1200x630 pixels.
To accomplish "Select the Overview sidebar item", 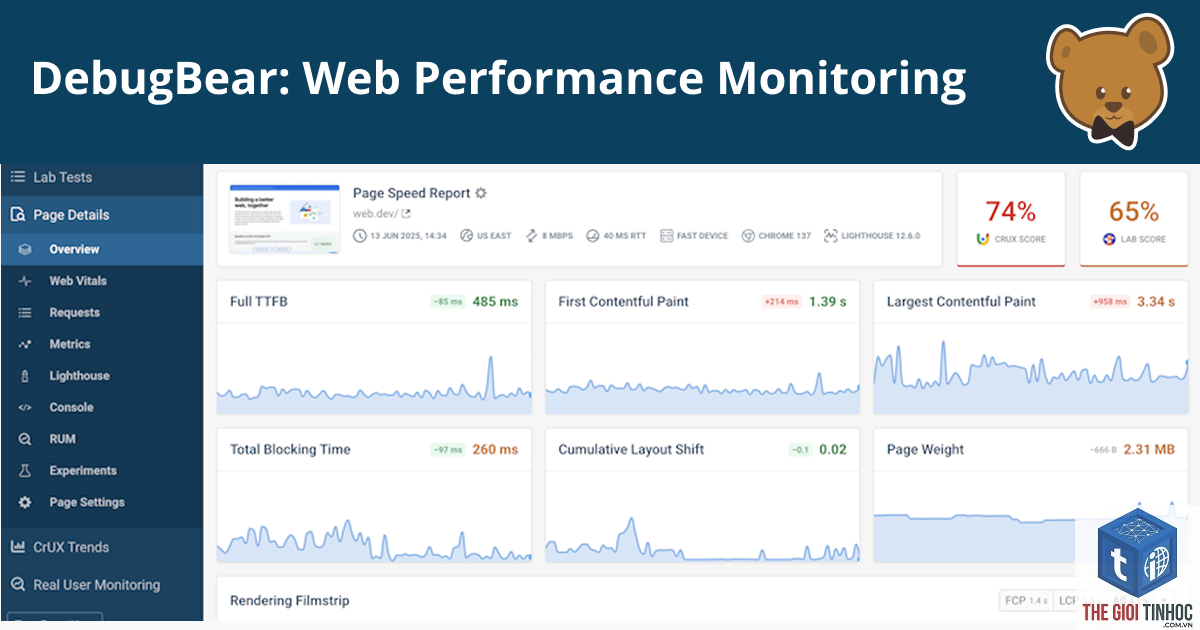I will click(x=101, y=249).
